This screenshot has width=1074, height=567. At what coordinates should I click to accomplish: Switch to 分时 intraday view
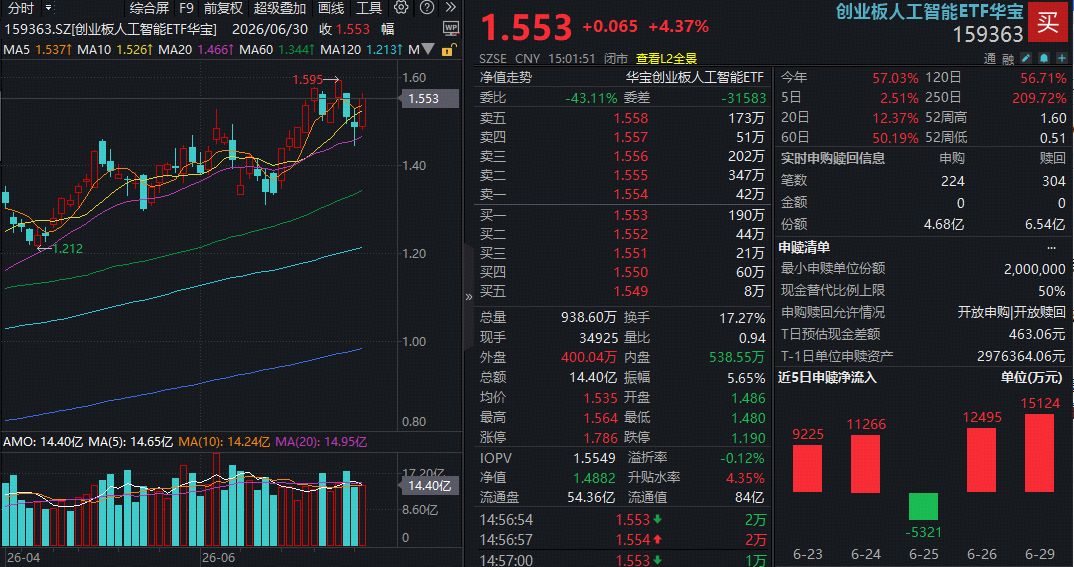click(x=20, y=8)
